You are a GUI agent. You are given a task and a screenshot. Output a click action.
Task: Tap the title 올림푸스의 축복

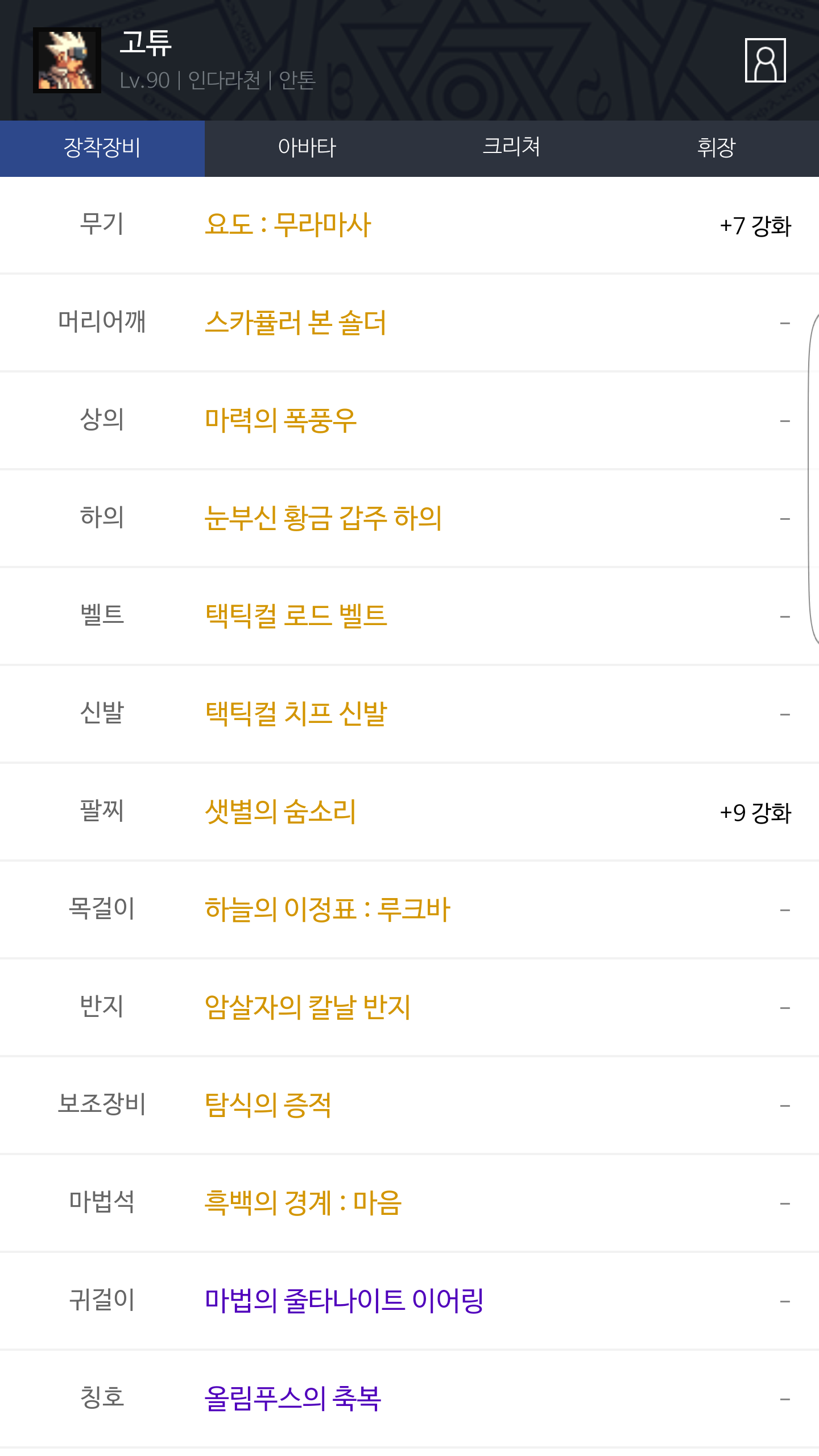292,1399
